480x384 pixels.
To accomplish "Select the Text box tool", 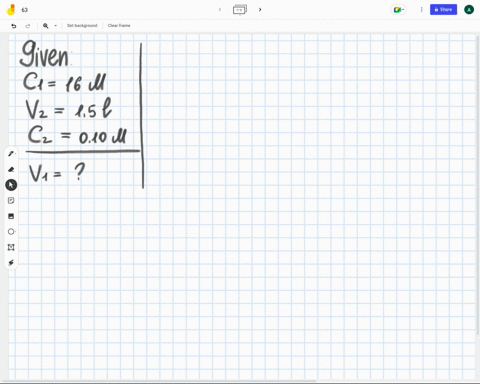I will (x=11, y=247).
